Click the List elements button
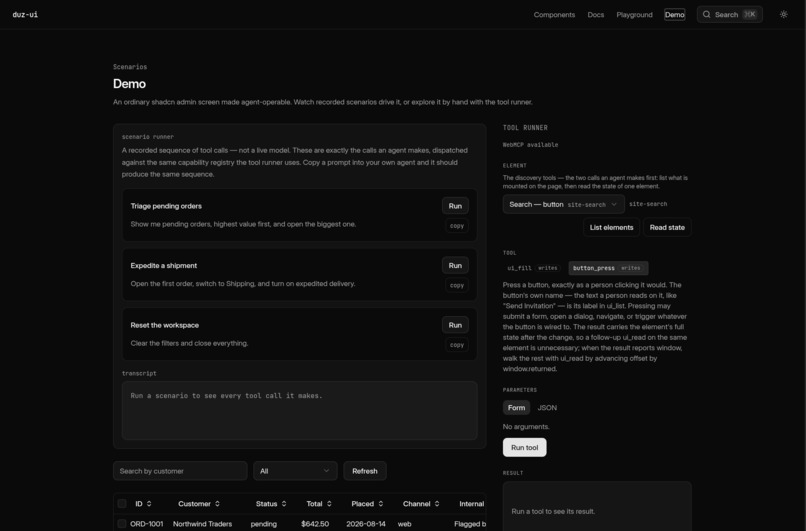This screenshot has height=531, width=806. point(611,227)
